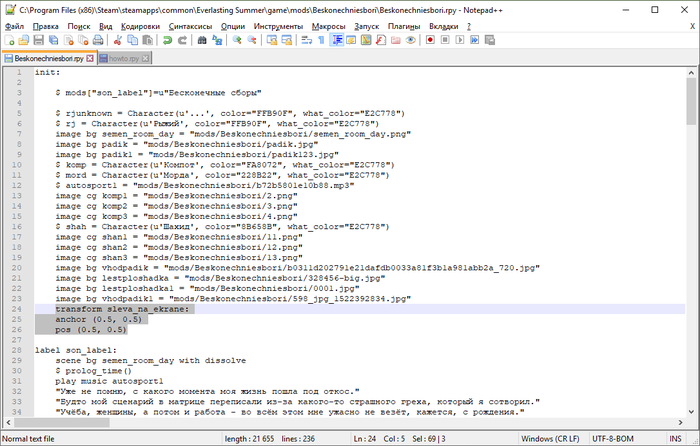Viewport: 700px width, 446px height.
Task: Open Find with the binoculars icon
Action: coord(202,40)
